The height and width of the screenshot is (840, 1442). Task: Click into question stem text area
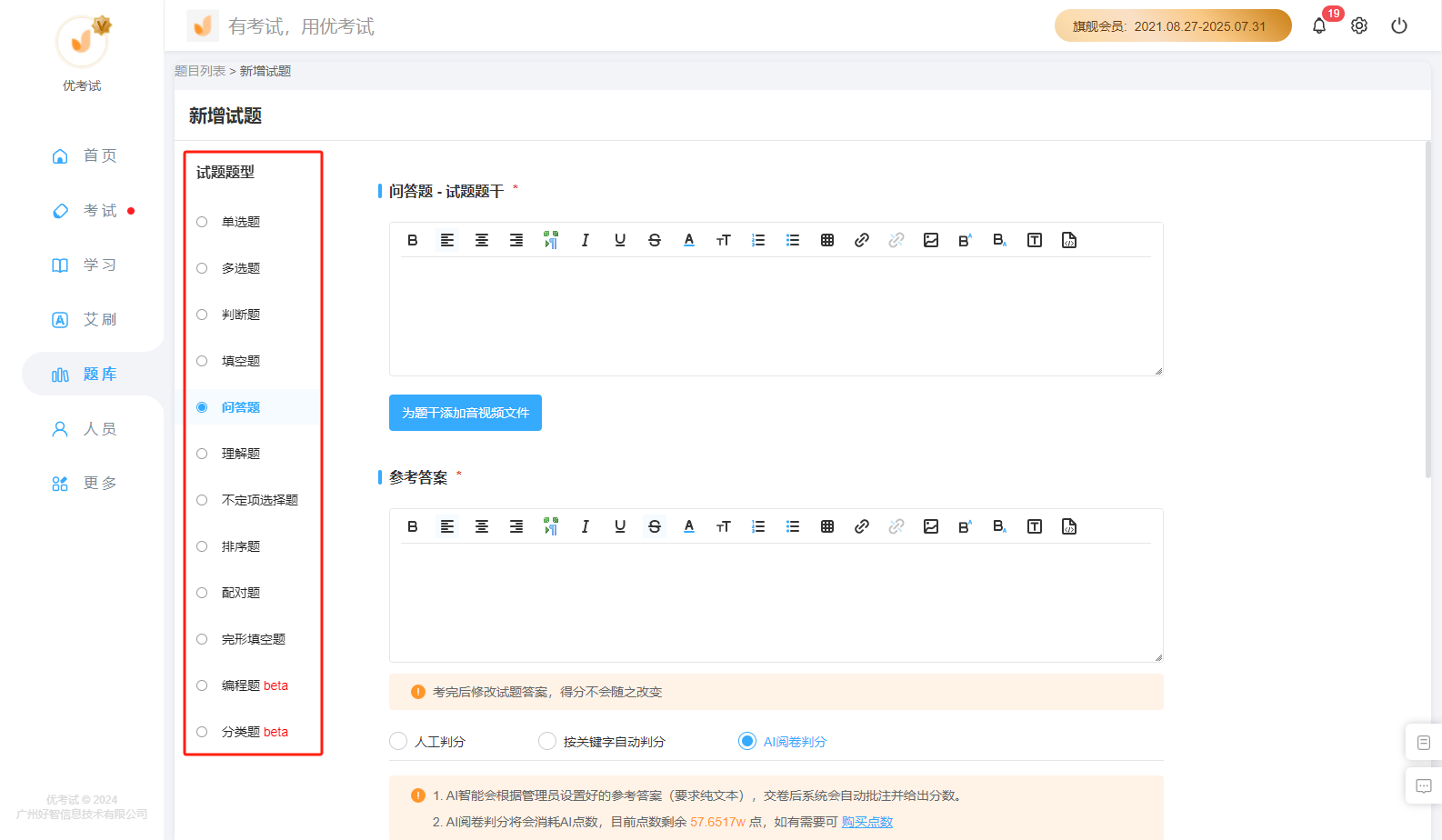(x=776, y=315)
